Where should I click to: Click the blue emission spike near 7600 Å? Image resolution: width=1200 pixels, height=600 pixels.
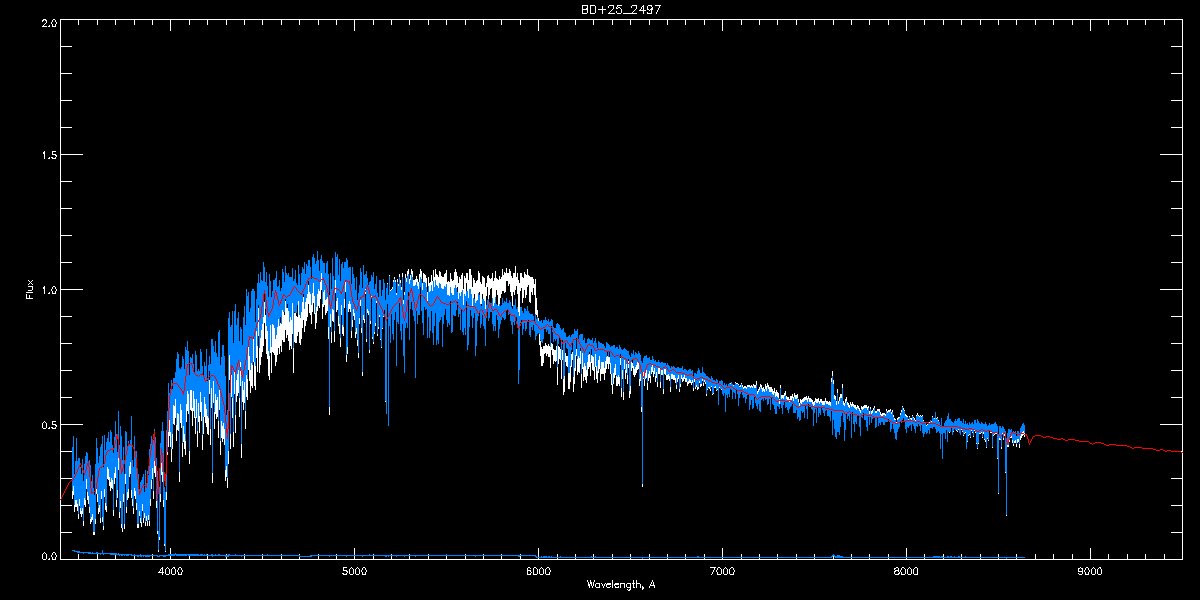[x=832, y=385]
